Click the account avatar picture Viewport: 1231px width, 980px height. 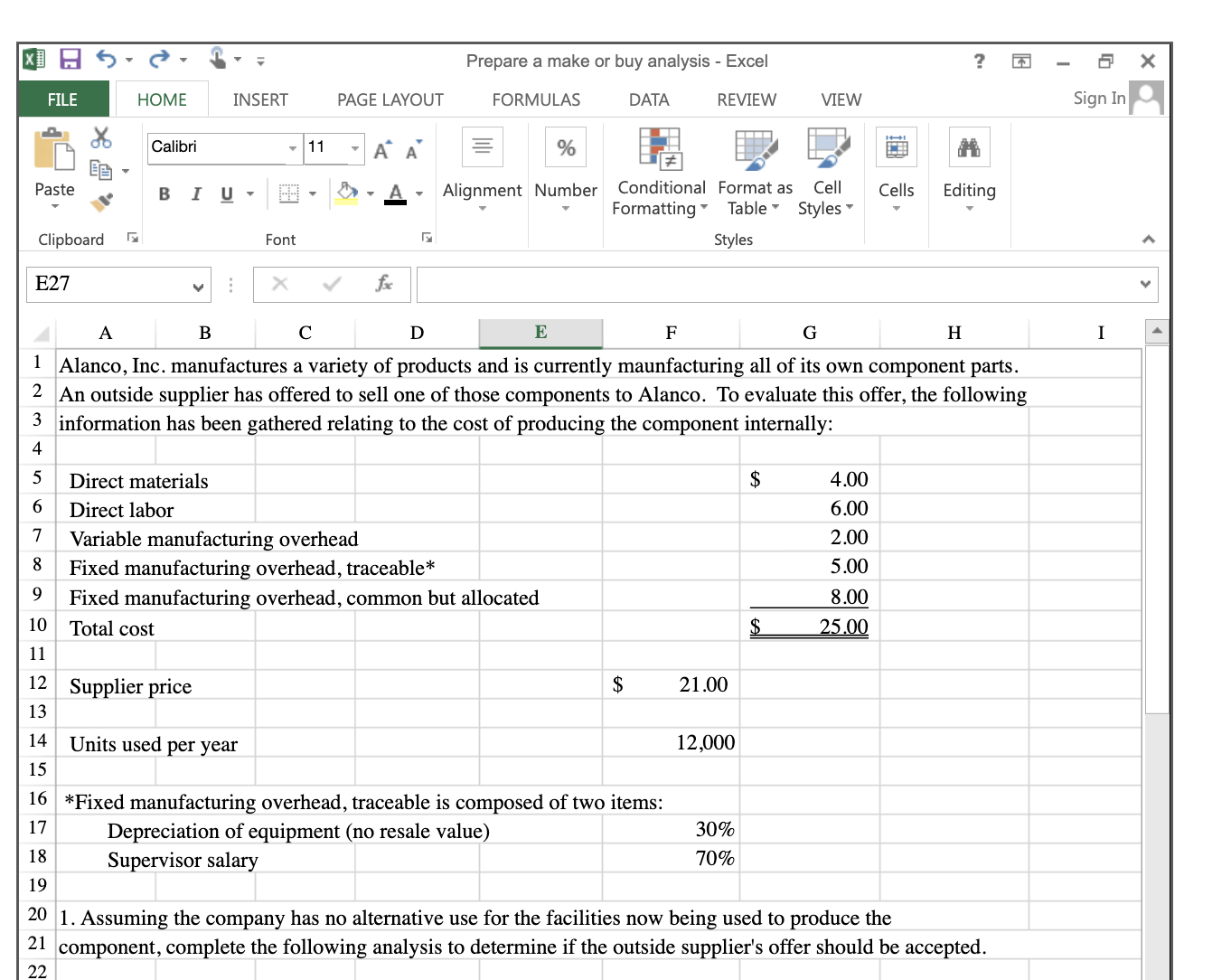click(x=1146, y=98)
